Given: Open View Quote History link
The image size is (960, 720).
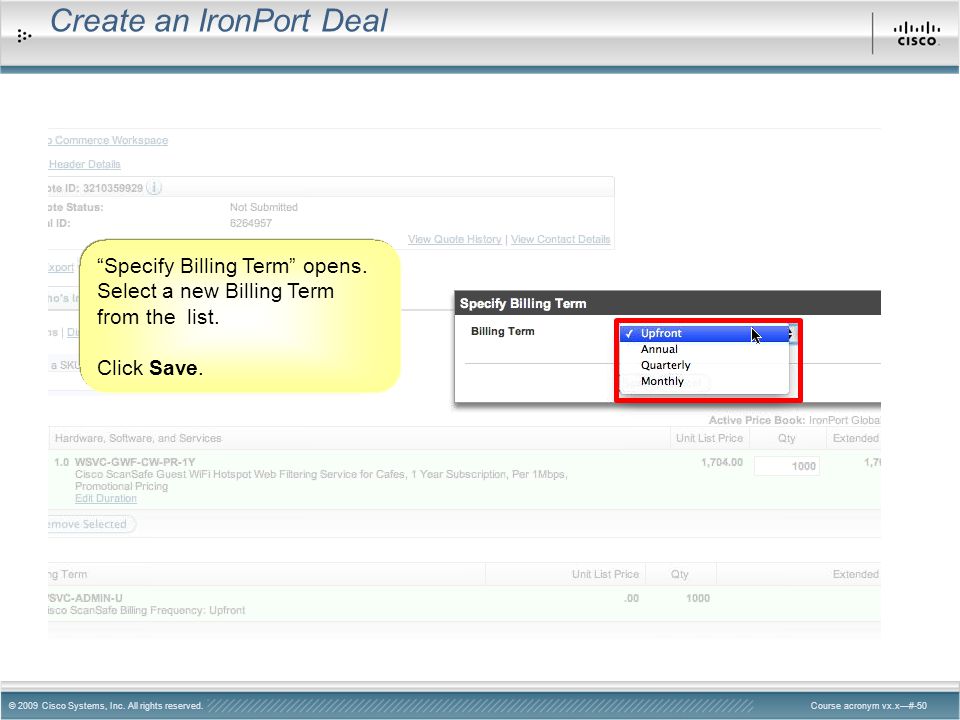Looking at the screenshot, I should 454,239.
